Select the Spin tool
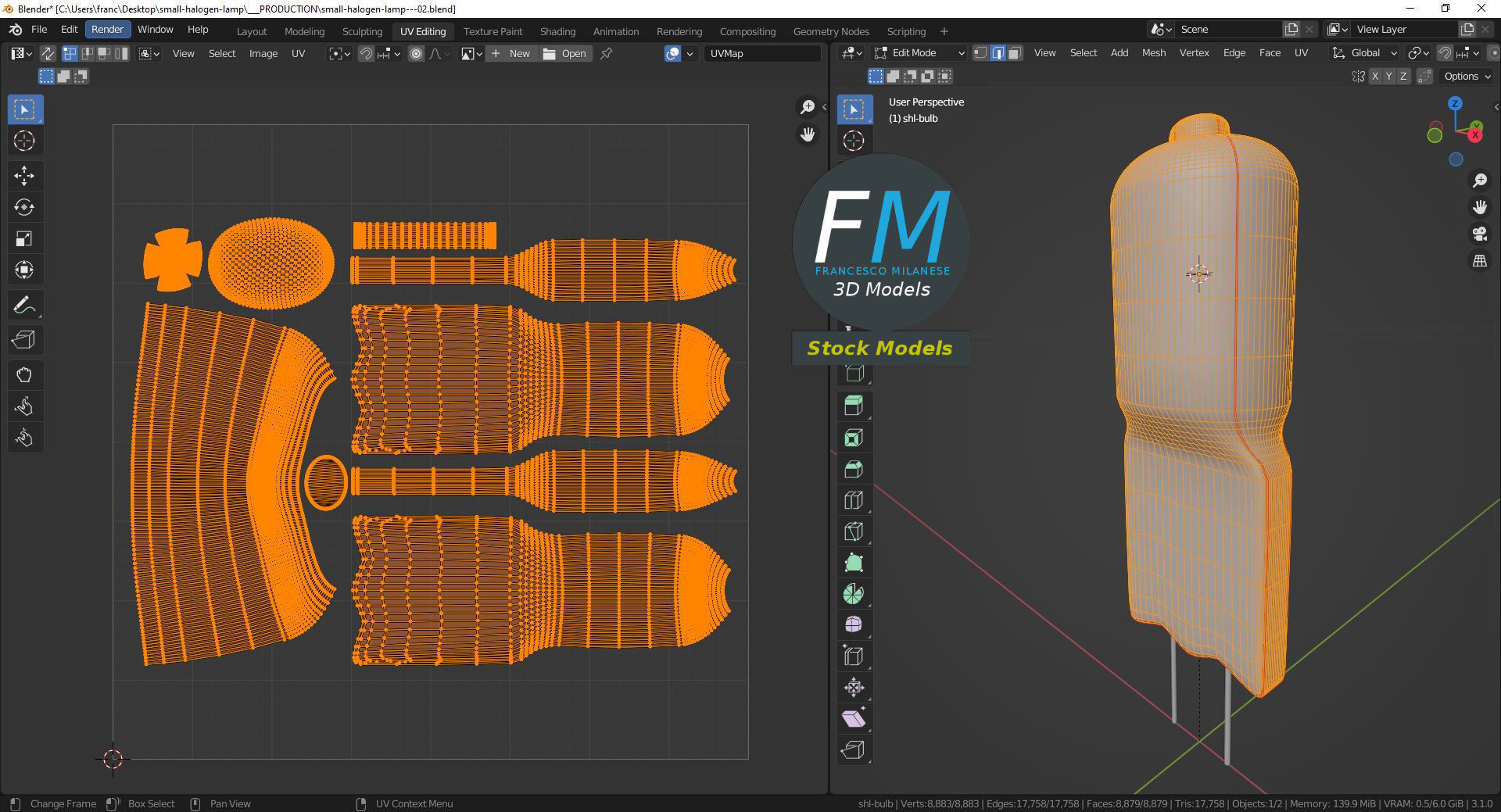Screen dimensions: 1501x812 click(854, 594)
